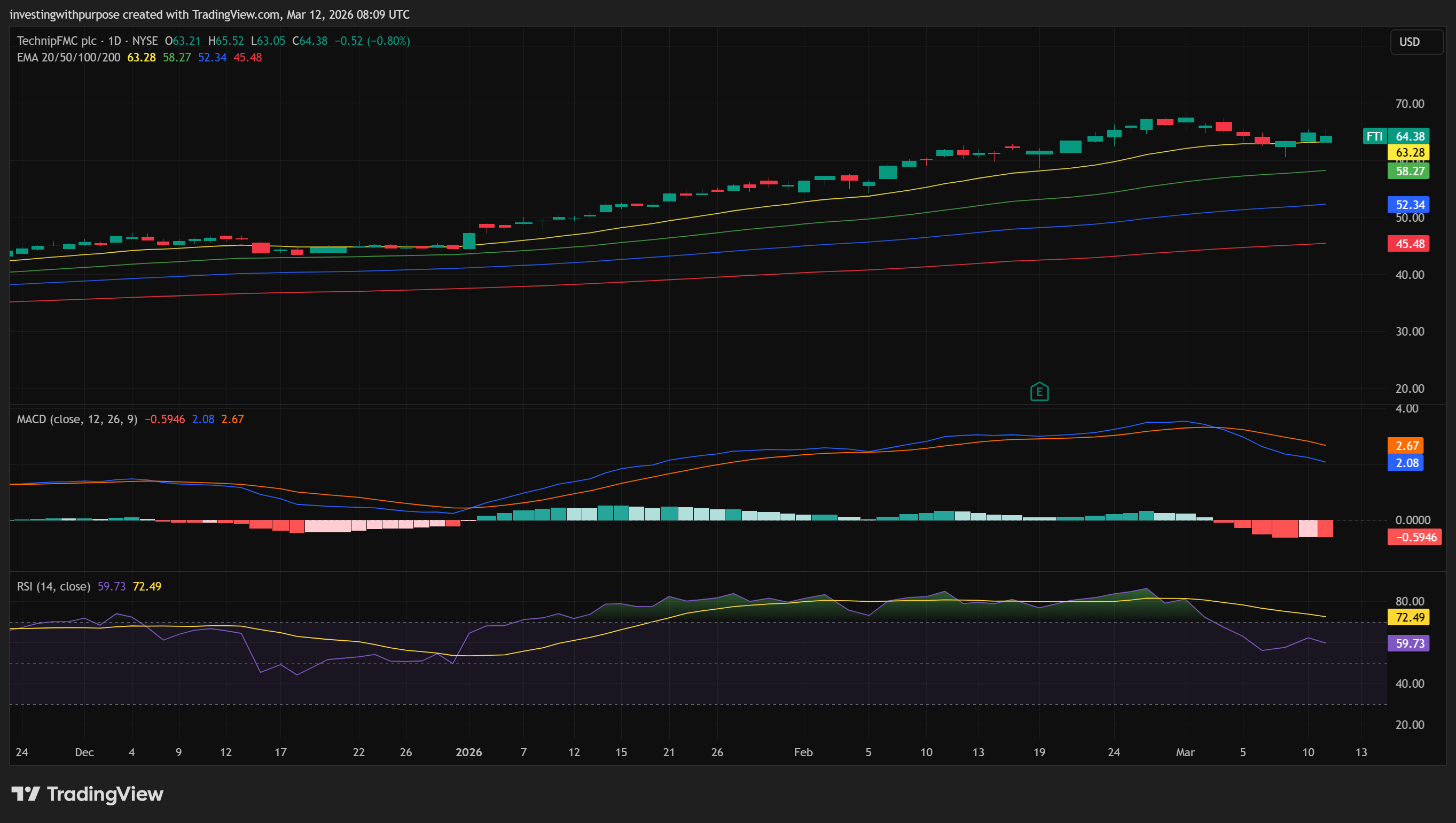Open the USD currency selector

click(1416, 42)
